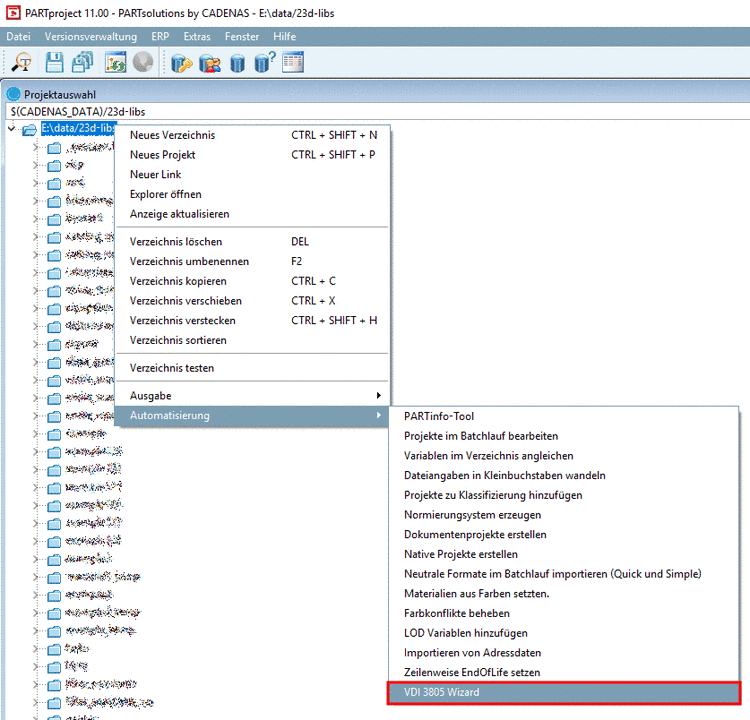Image resolution: width=750 pixels, height=720 pixels.
Task: Select Dateiangaben in Kleinbuchstaben wandeln
Action: pyautogui.click(x=564, y=475)
